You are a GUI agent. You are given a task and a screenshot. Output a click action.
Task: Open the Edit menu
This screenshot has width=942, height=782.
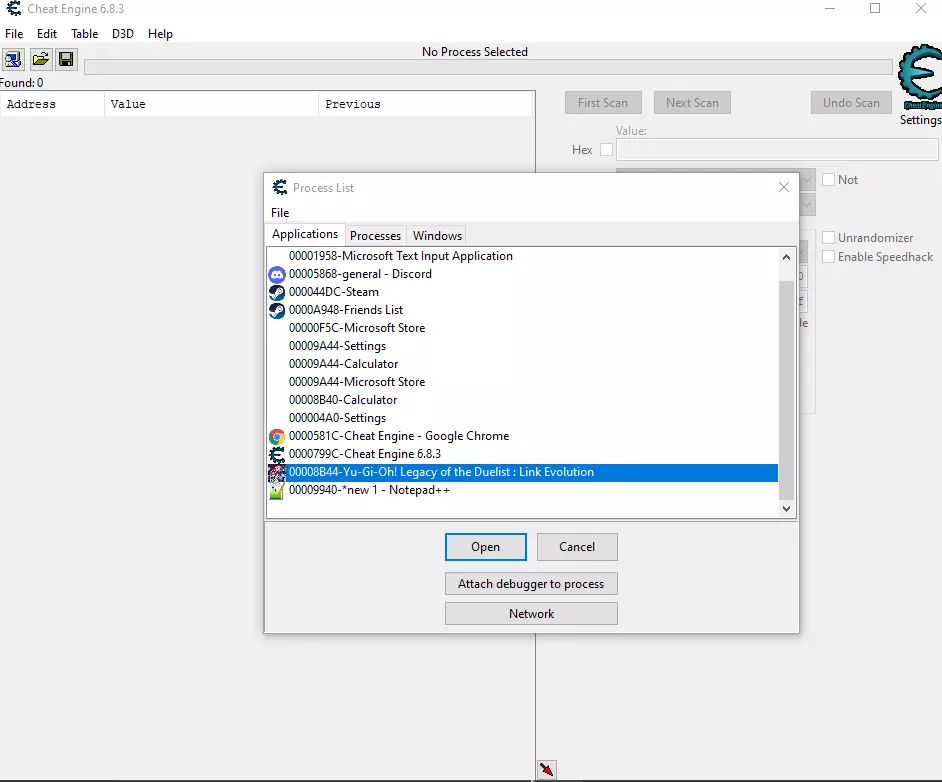pos(47,34)
